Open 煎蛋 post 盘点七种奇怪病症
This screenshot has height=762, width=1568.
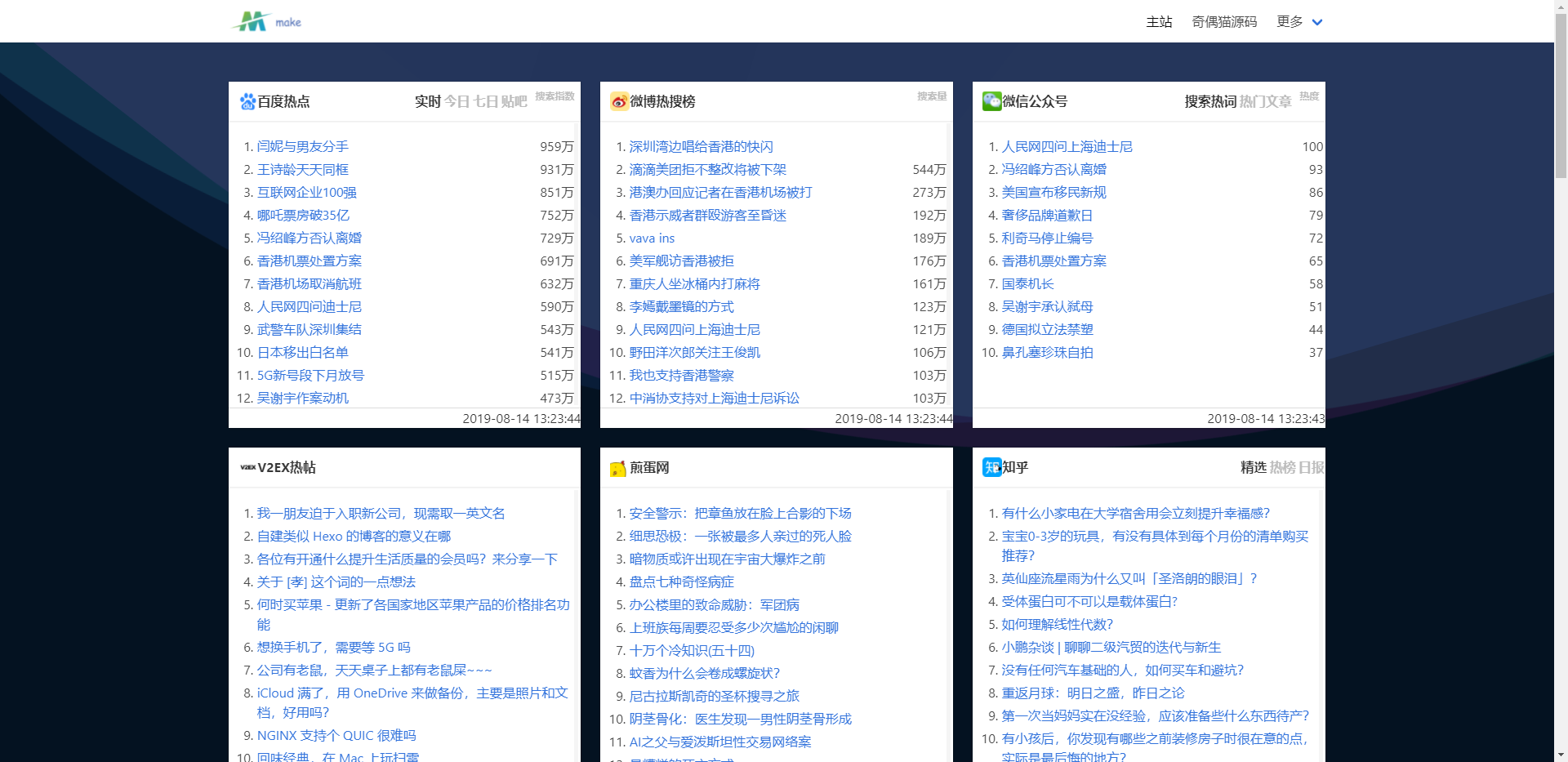pyautogui.click(x=682, y=582)
